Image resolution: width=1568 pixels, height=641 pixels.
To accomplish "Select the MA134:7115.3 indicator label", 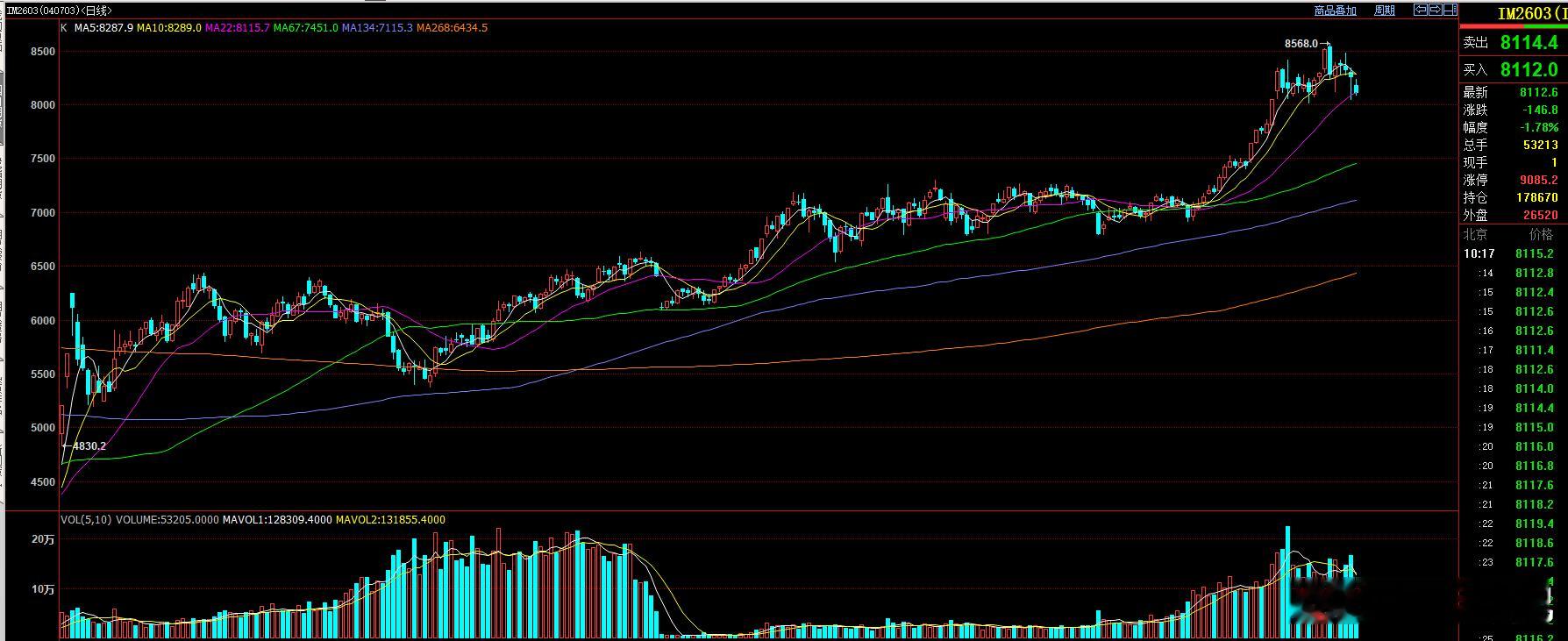I will [x=377, y=28].
